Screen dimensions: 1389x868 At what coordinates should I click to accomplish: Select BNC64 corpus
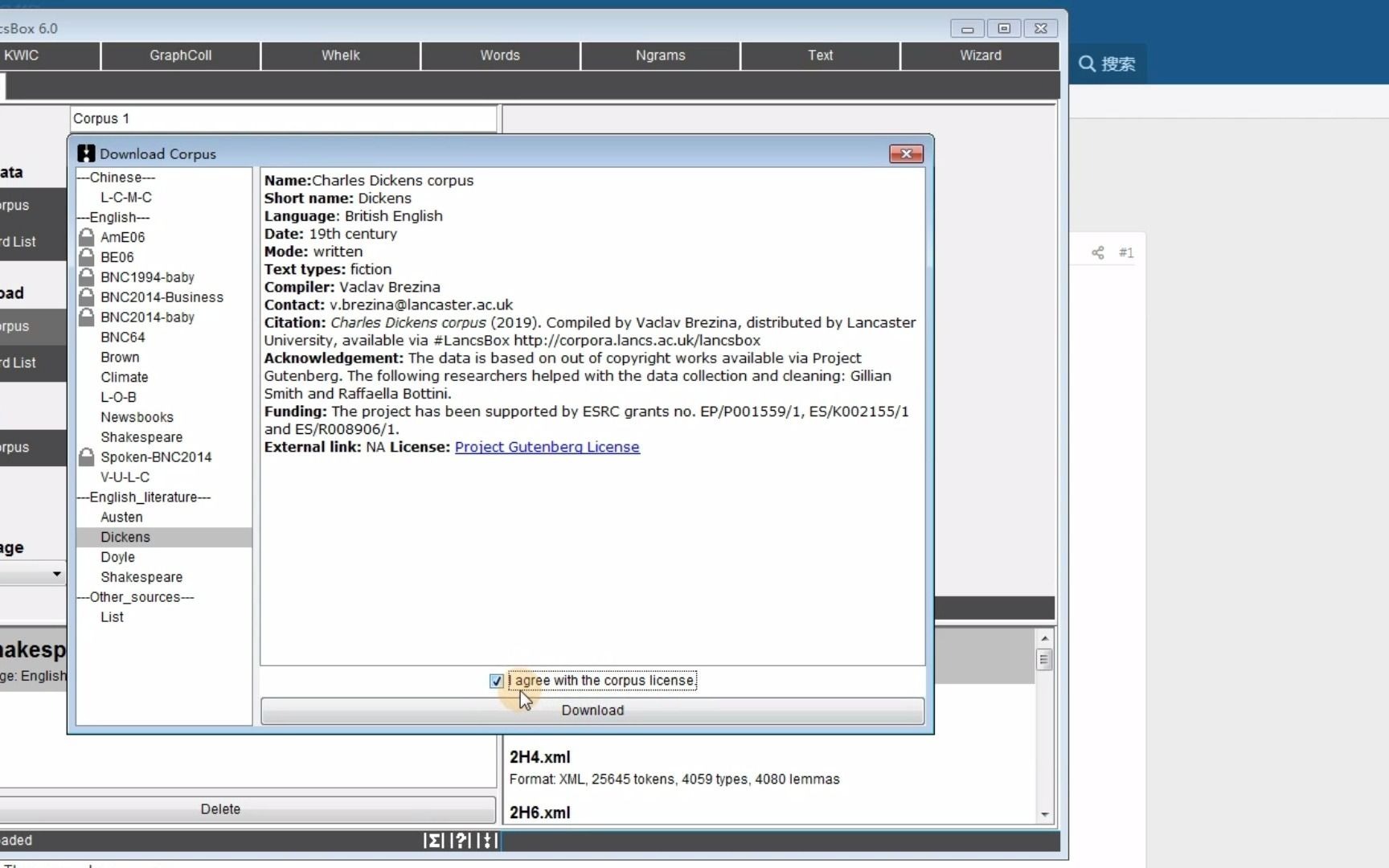123,338
